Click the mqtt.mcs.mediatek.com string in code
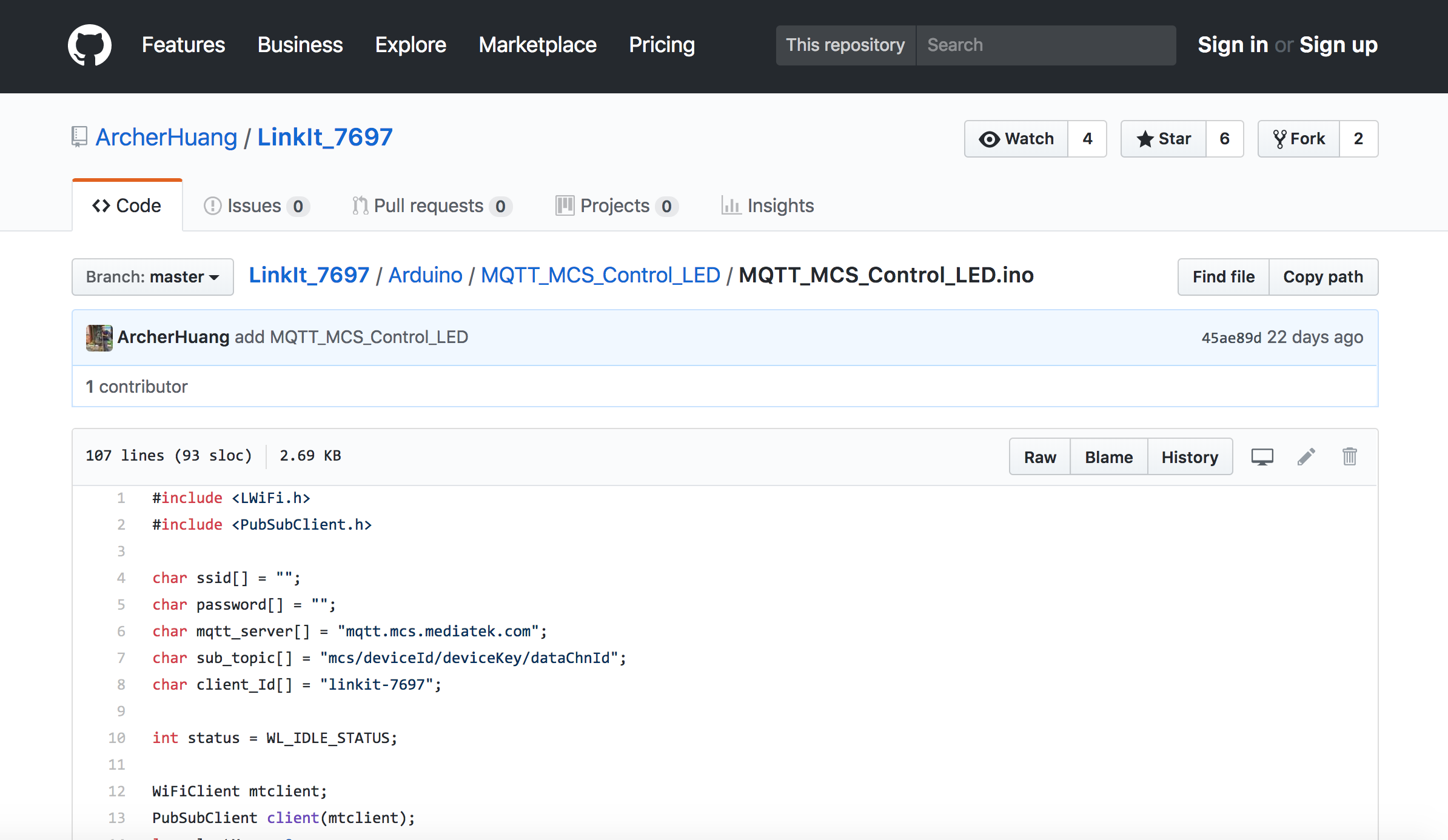The height and width of the screenshot is (840, 1448). pyautogui.click(x=438, y=632)
